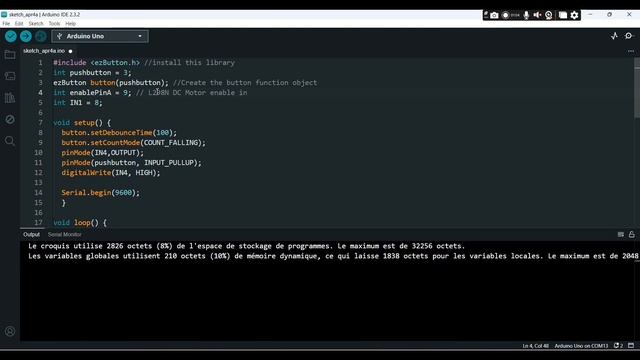
Task: Open the Sketchbook folder sidebar icon
Action: [10, 55]
